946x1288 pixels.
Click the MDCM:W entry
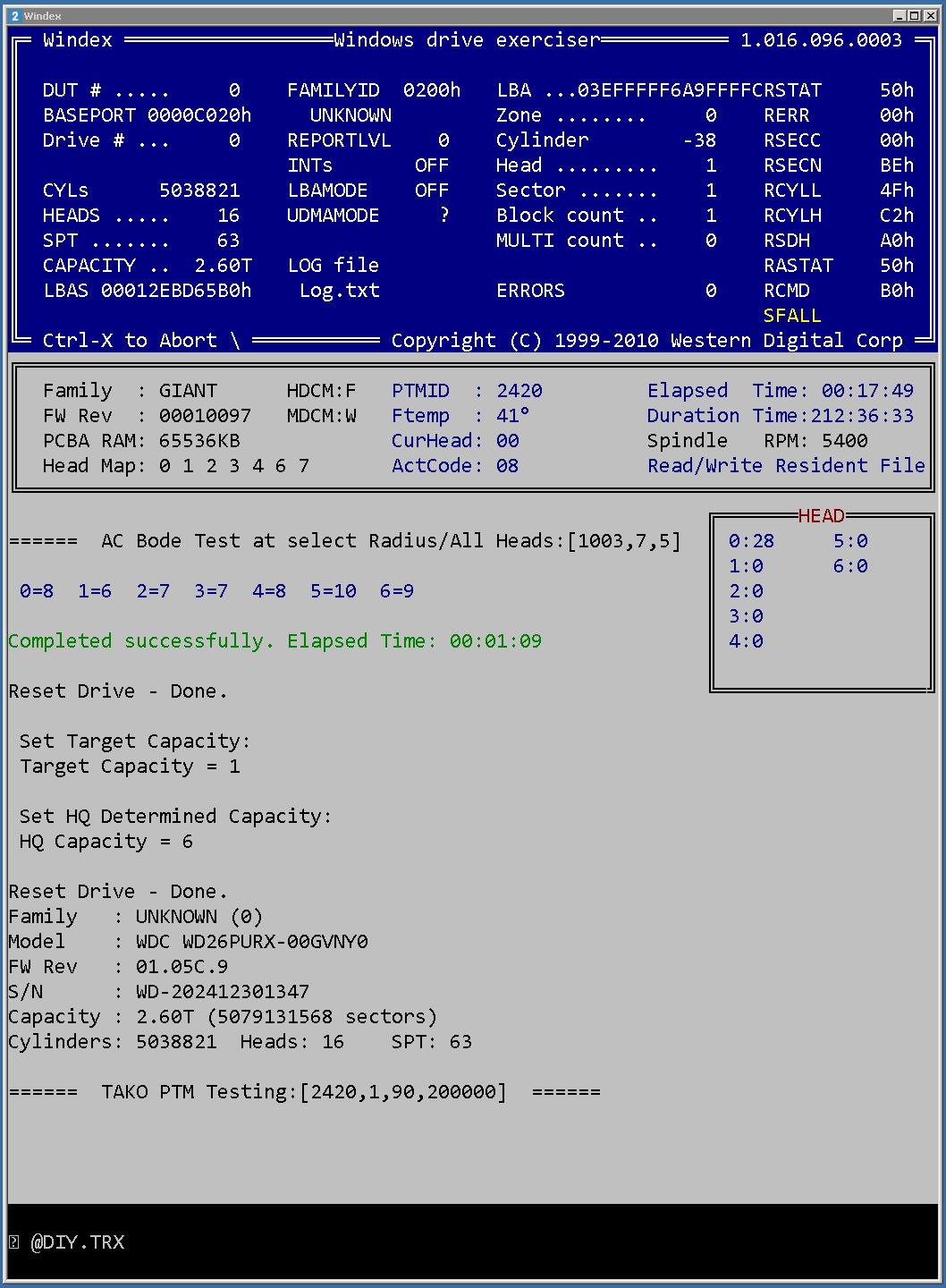click(x=322, y=416)
